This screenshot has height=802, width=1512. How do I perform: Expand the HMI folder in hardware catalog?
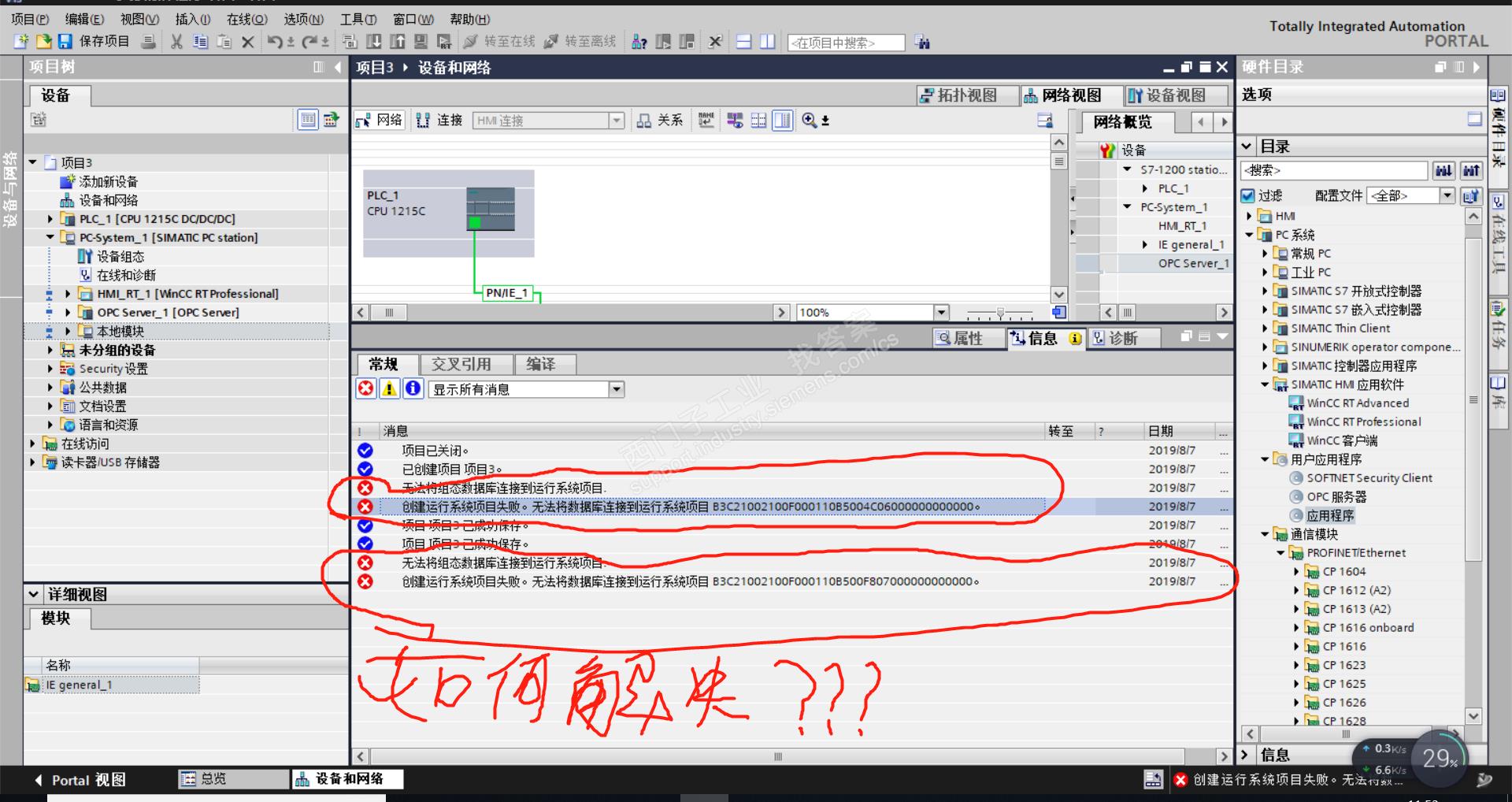click(1249, 216)
